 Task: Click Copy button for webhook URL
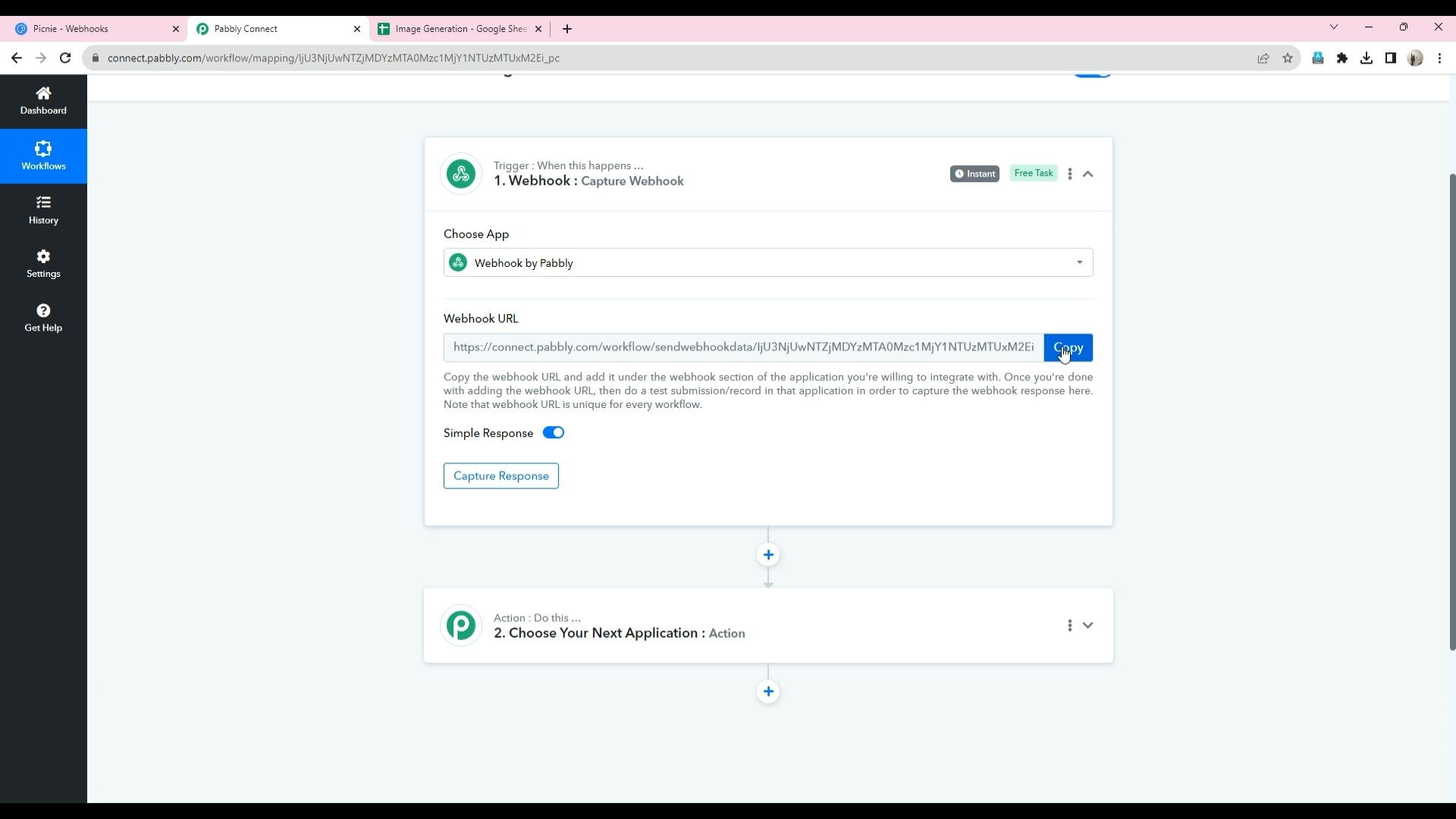click(x=1068, y=347)
